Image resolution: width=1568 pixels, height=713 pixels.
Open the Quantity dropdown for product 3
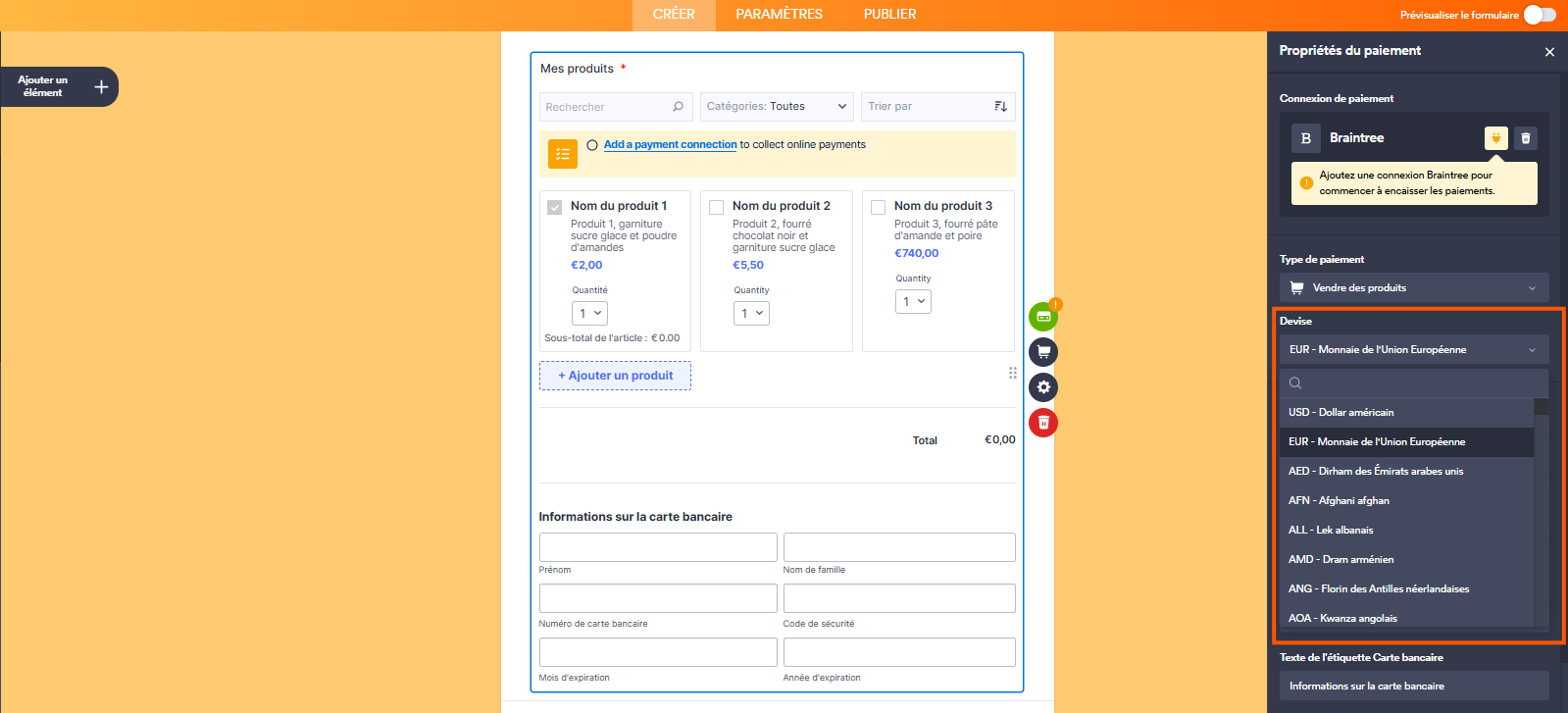913,301
